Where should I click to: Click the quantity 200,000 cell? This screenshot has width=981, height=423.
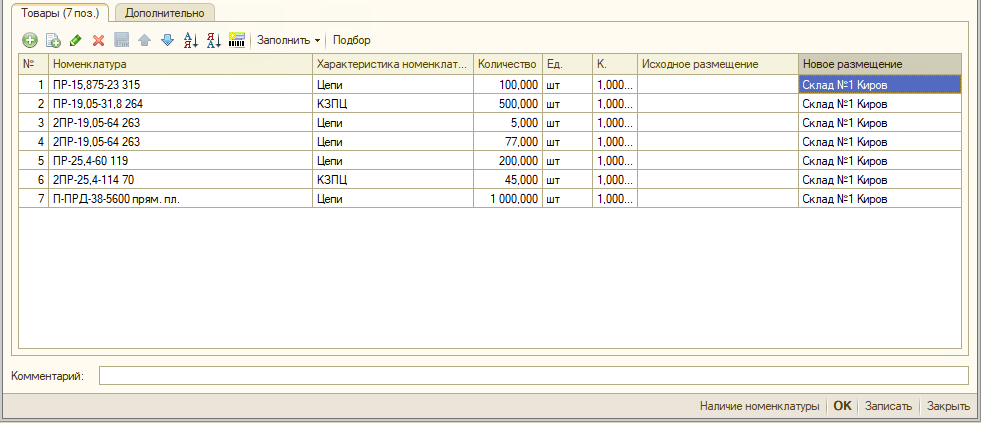click(x=507, y=161)
